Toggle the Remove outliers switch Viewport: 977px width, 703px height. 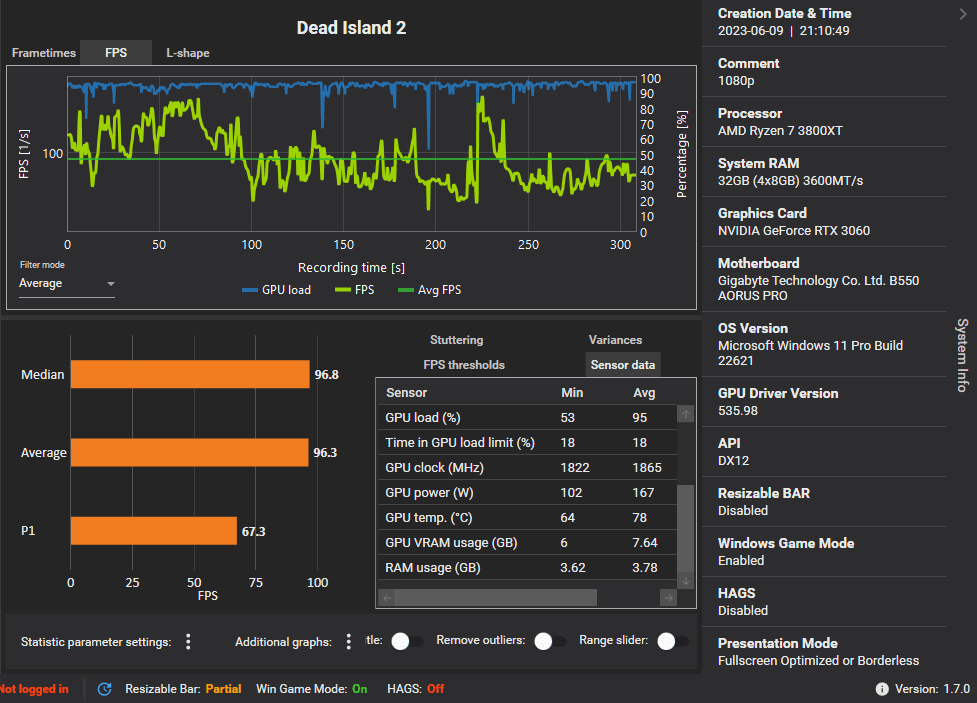[x=550, y=641]
